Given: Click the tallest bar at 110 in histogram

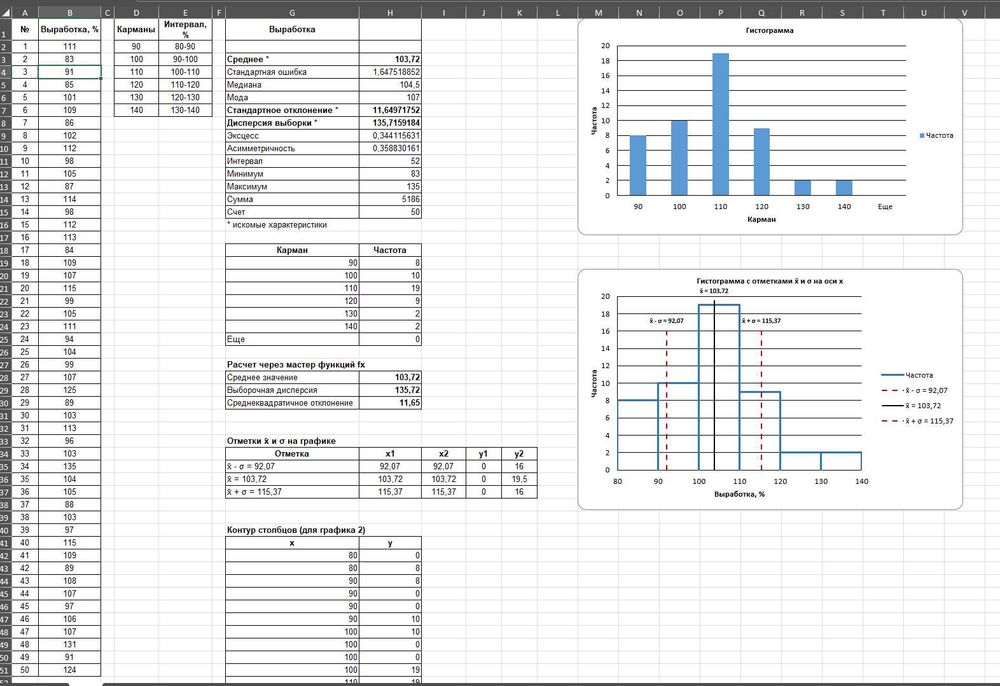Looking at the screenshot, I should [x=721, y=124].
